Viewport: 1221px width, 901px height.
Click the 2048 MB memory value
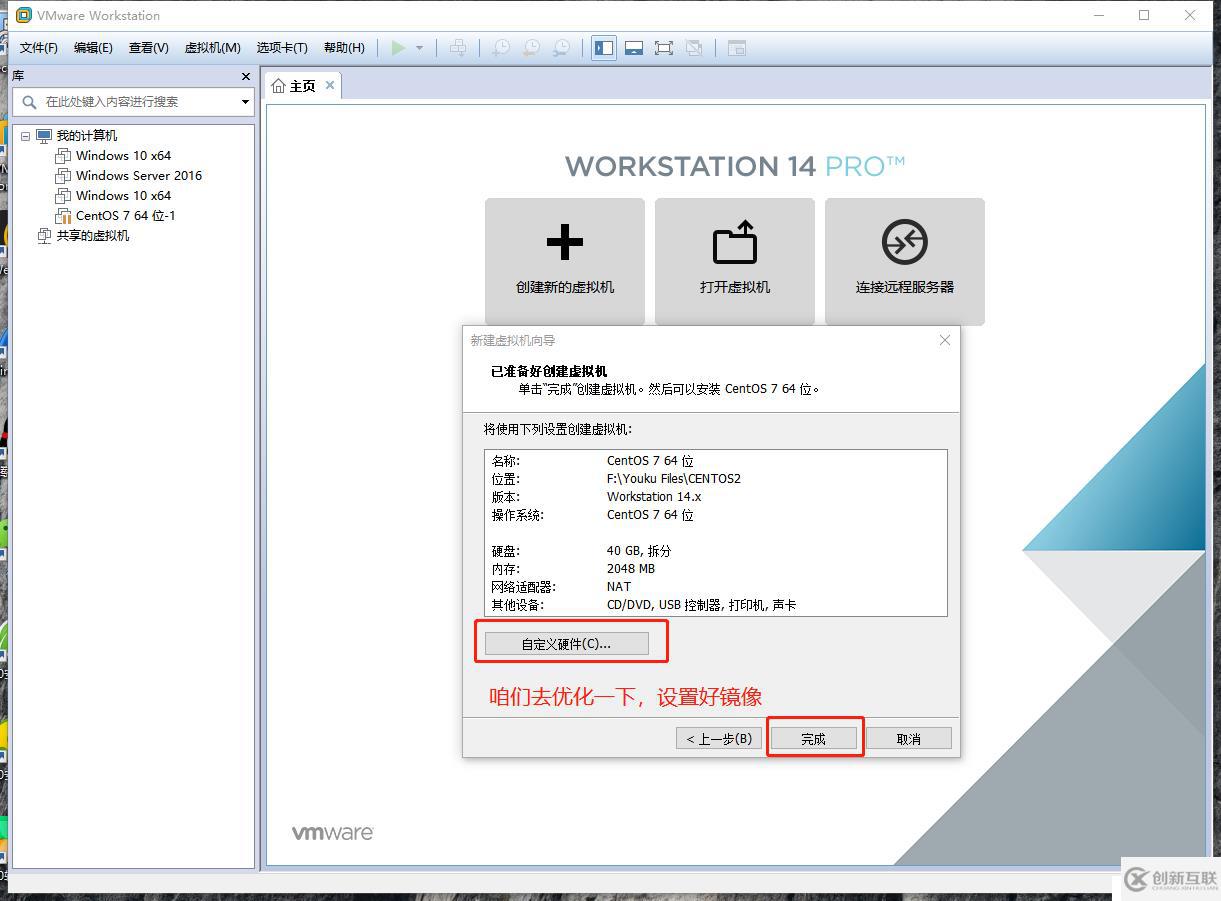coord(631,569)
